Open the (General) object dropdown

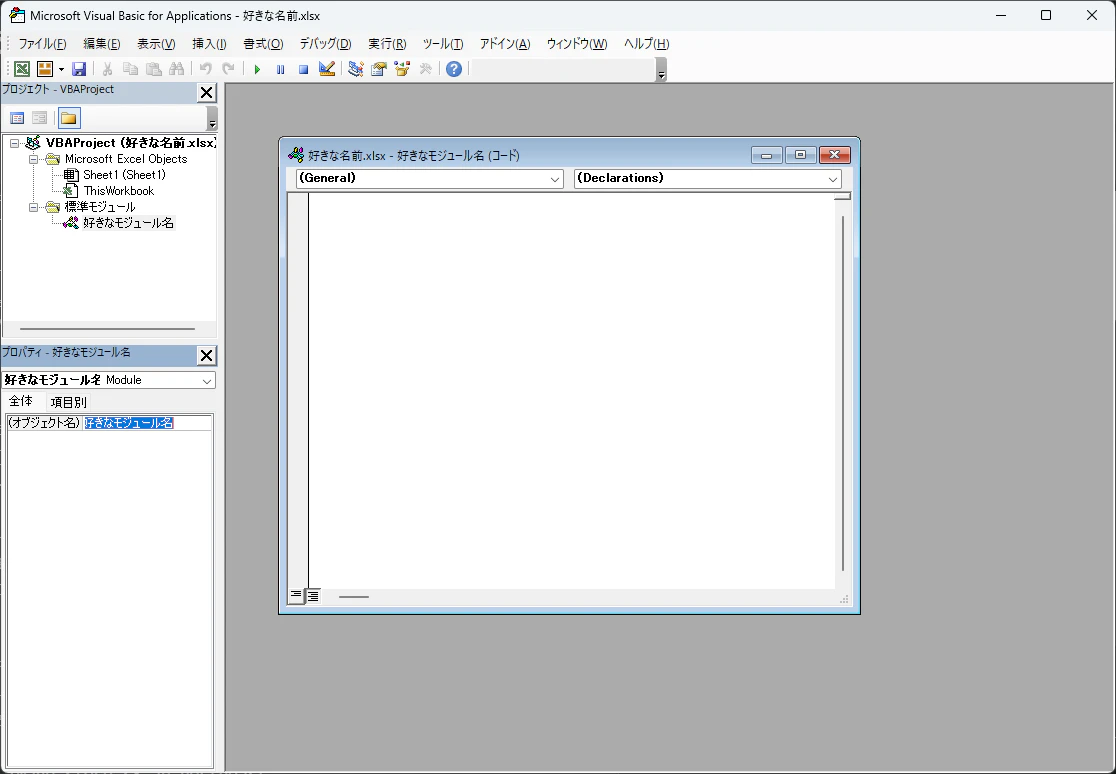(555, 179)
